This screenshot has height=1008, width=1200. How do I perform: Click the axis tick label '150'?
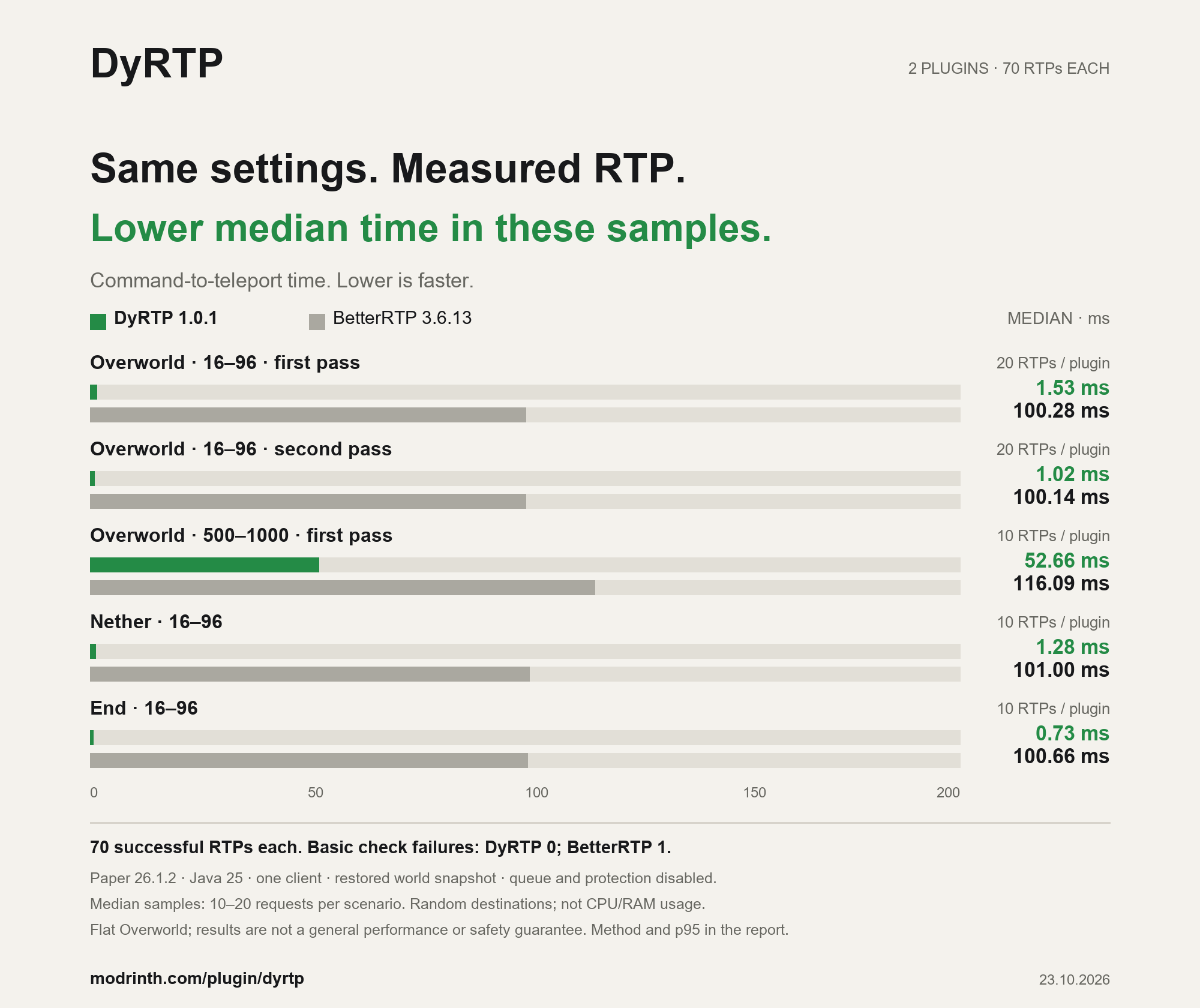[755, 793]
